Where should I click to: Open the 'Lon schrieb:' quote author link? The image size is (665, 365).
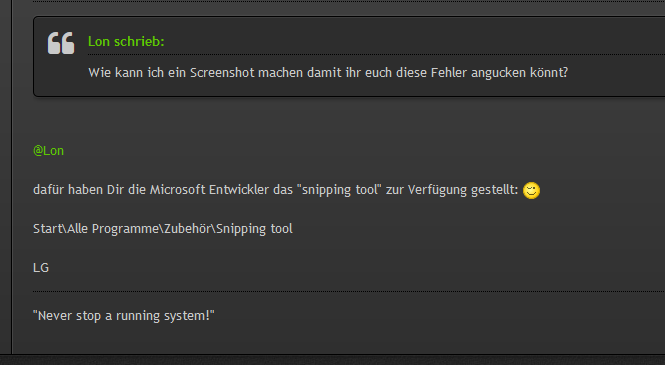coord(126,42)
